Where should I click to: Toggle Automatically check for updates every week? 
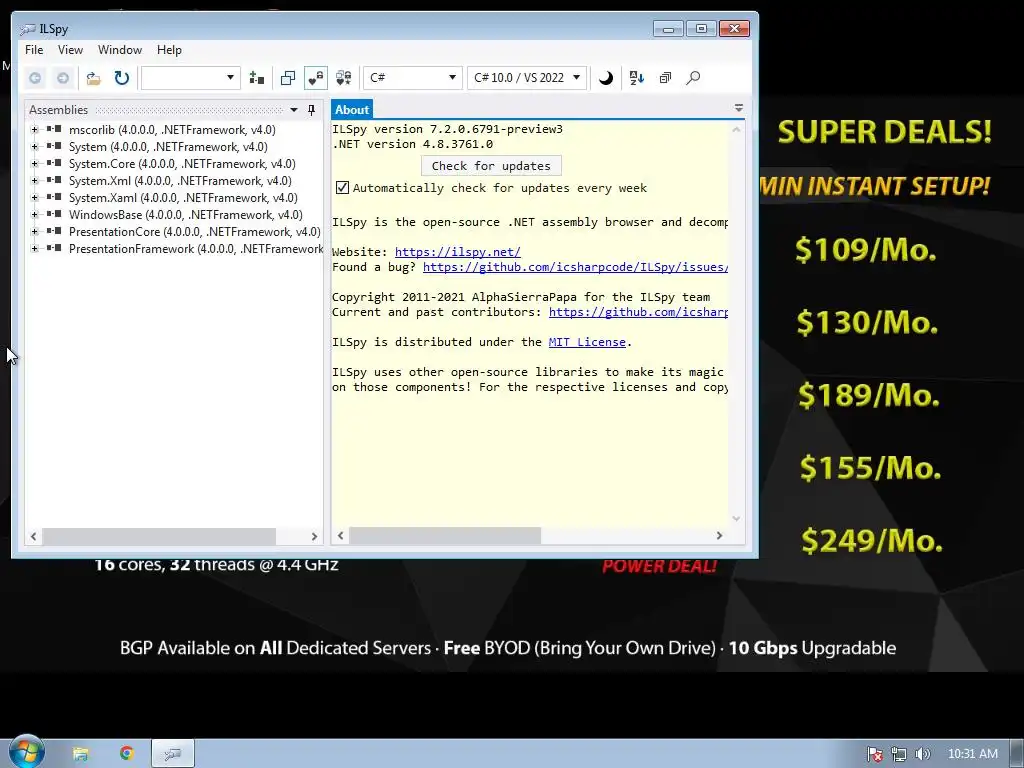coord(342,188)
